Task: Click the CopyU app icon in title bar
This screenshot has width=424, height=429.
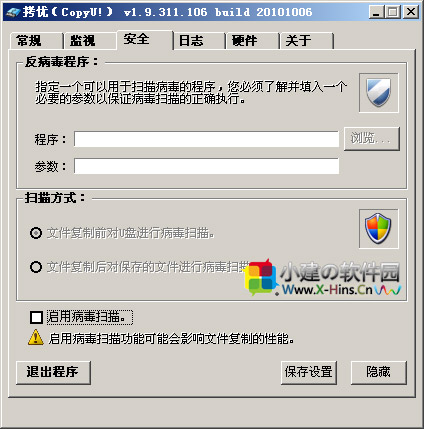Action: [12, 12]
